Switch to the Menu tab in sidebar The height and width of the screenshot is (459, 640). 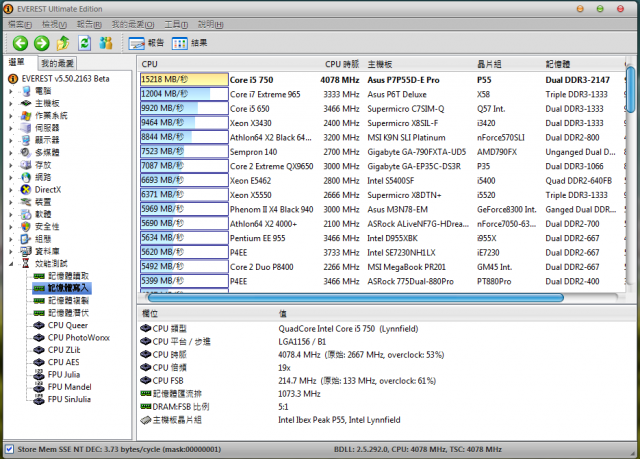tap(17, 62)
